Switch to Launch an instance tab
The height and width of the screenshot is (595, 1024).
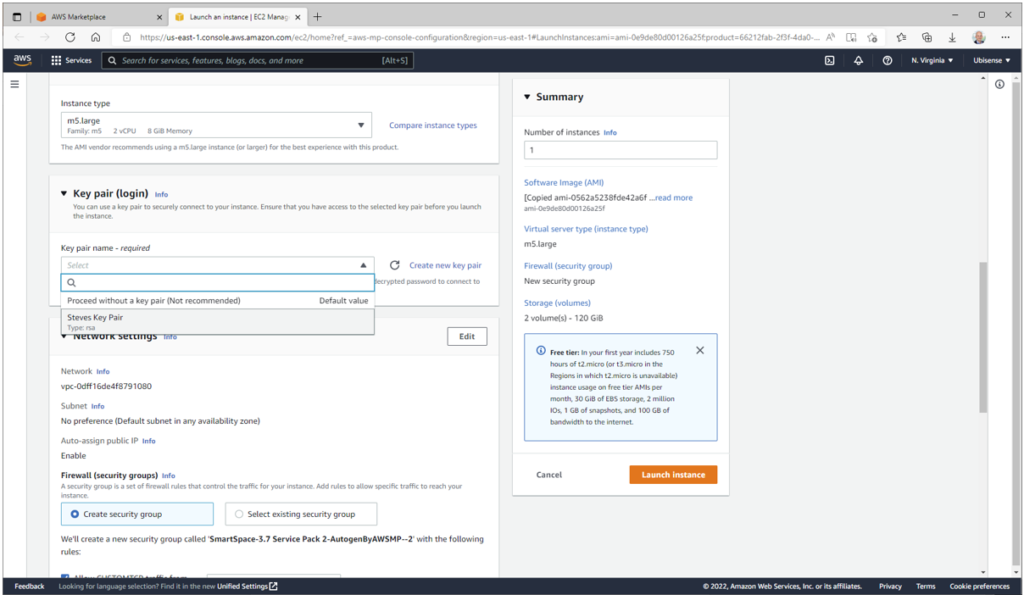tap(238, 17)
